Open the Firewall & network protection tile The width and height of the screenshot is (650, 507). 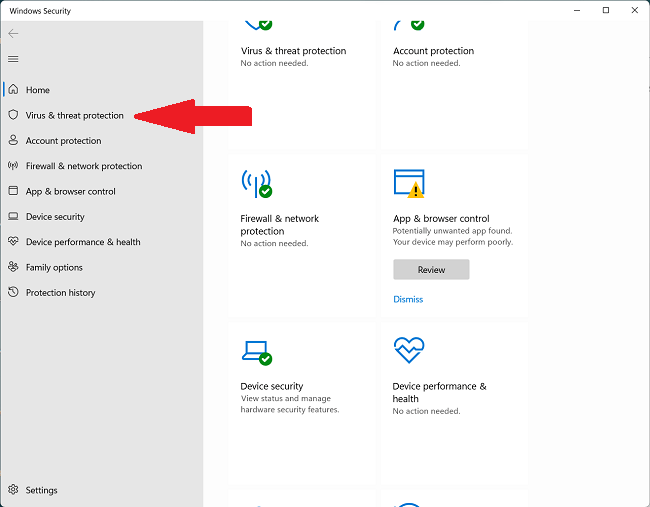280,224
